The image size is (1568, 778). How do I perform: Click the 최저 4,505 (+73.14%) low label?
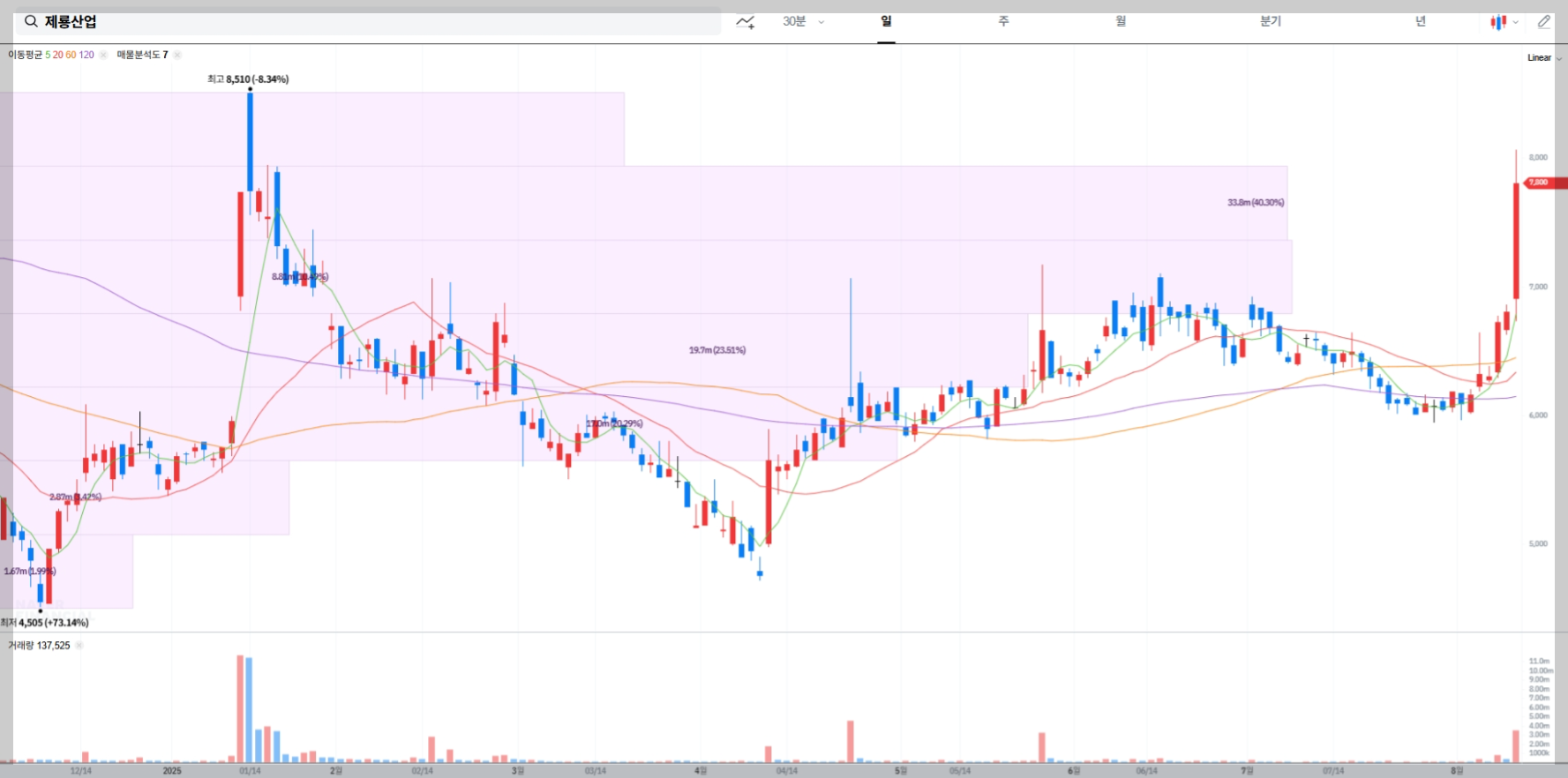[x=44, y=623]
